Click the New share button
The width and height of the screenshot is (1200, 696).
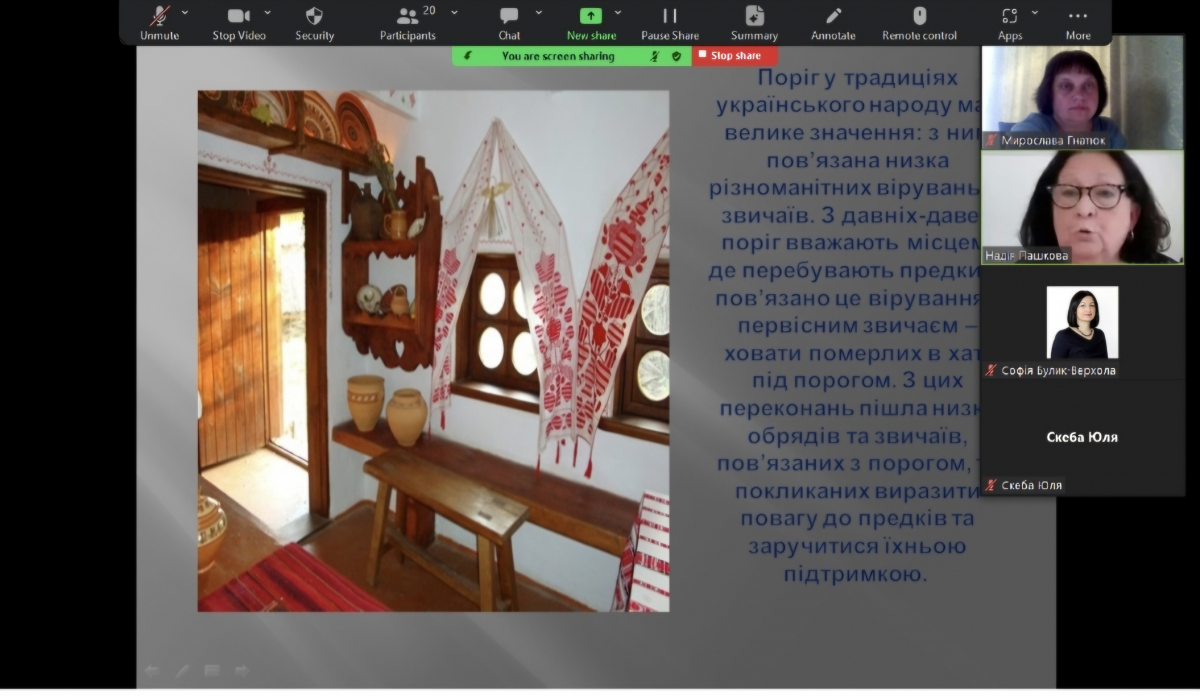[591, 22]
